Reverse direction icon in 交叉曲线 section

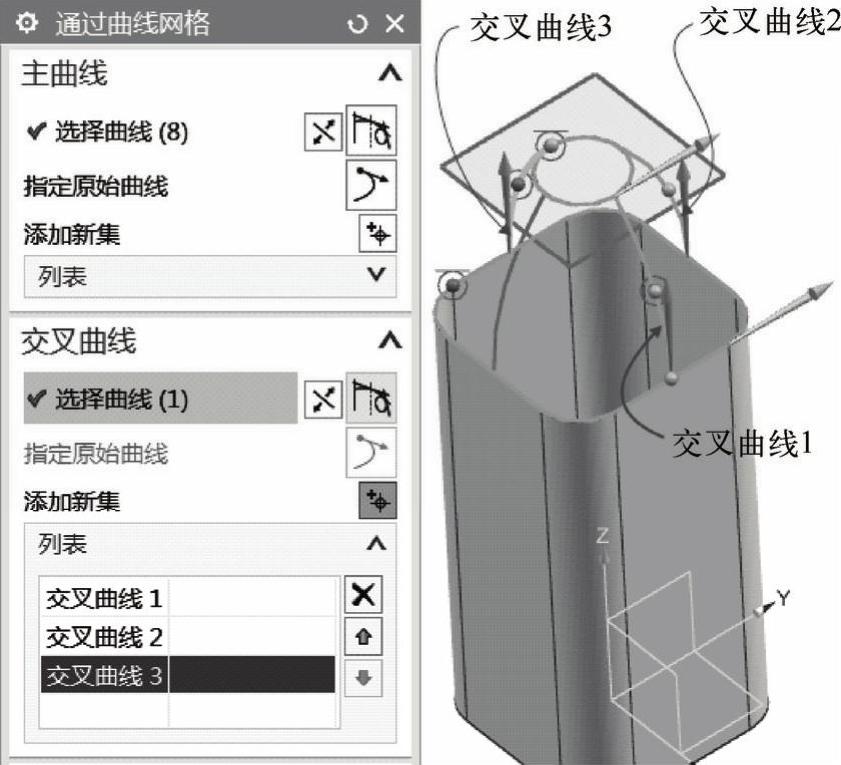coord(323,399)
